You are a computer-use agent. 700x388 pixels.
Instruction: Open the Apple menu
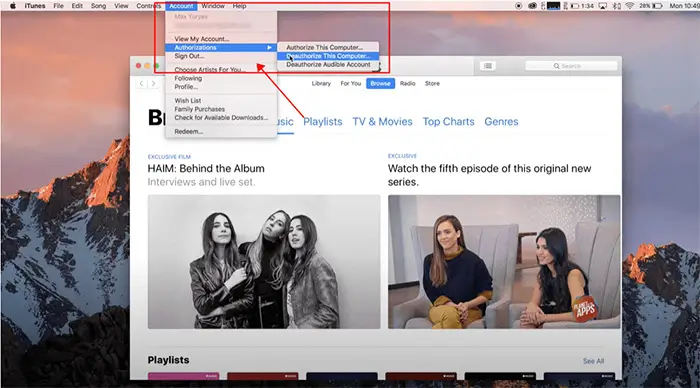tap(13, 6)
